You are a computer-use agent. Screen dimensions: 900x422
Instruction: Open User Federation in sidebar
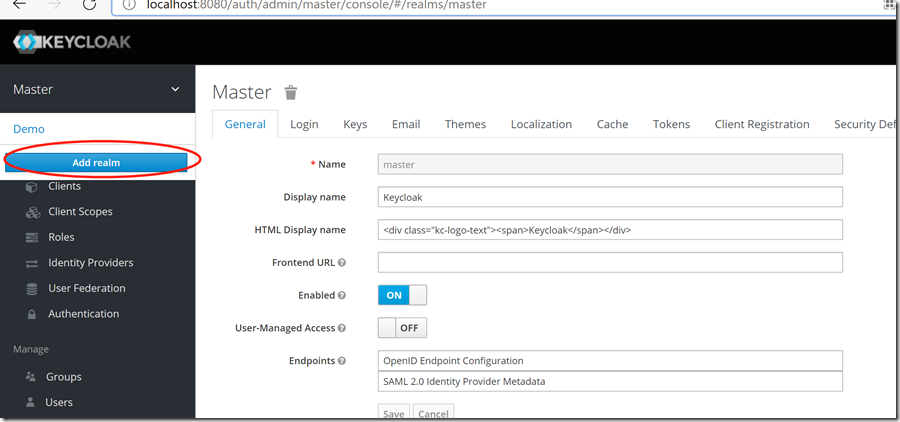(x=87, y=288)
